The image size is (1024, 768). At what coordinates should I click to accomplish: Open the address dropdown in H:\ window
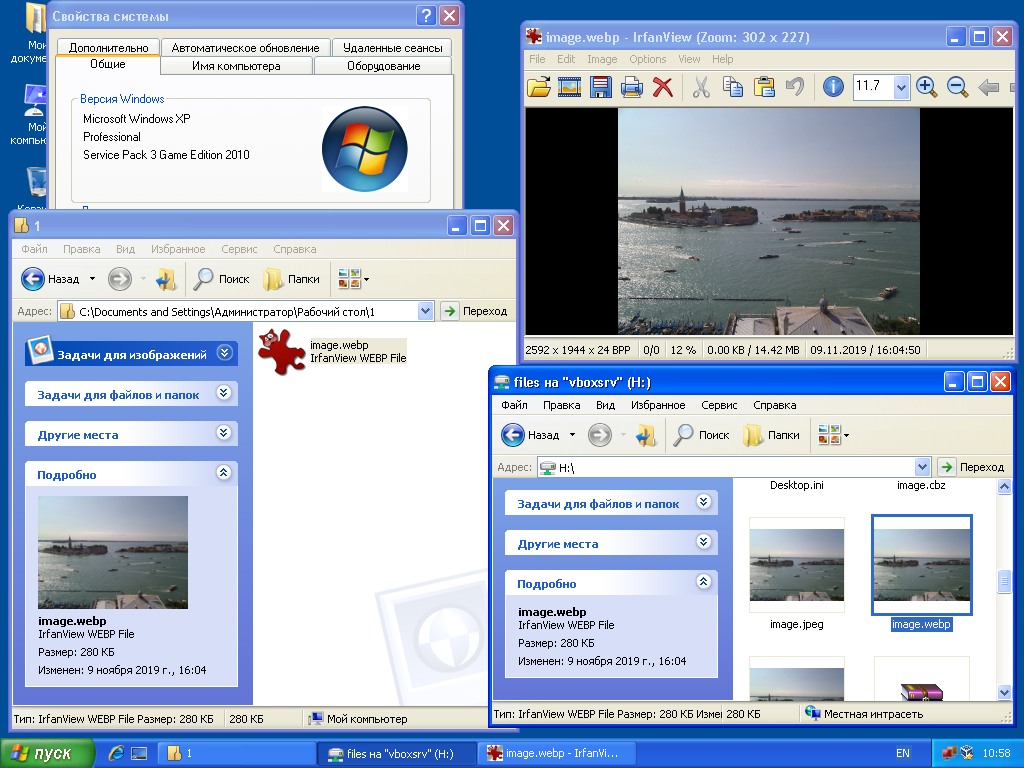click(x=922, y=467)
